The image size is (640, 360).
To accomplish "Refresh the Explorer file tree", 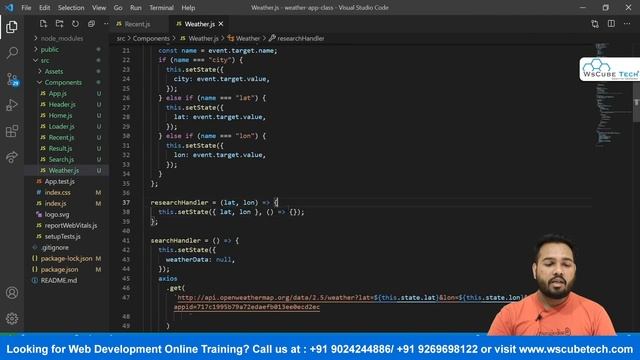I will tap(76, 24).
